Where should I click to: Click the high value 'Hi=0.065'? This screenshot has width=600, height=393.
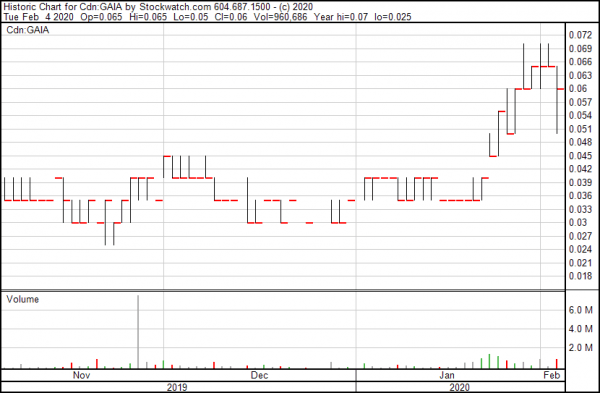[x=148, y=17]
